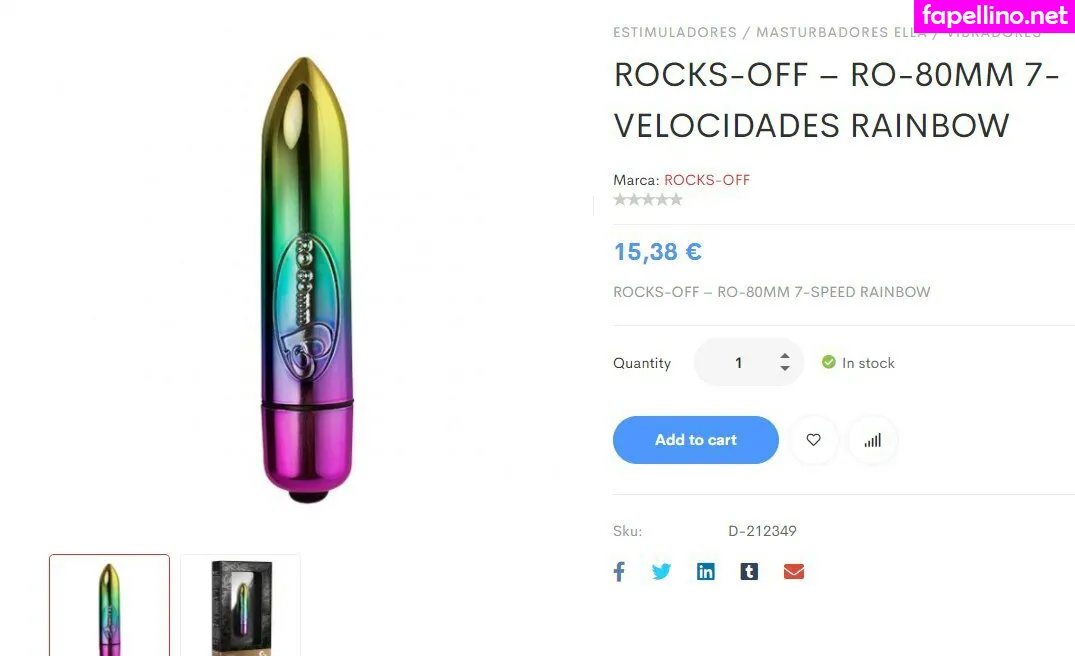Share on Tumblr icon
Image resolution: width=1075 pixels, height=656 pixels.
click(749, 571)
